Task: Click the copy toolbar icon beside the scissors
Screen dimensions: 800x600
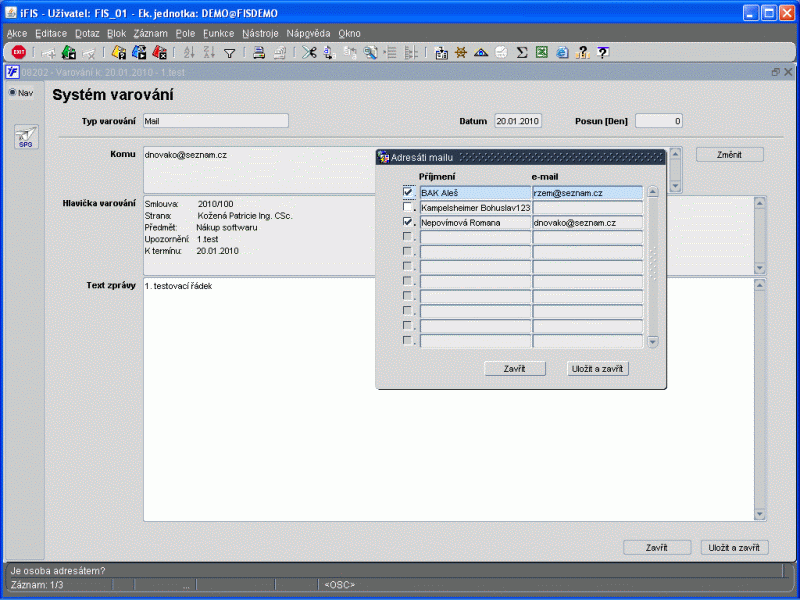Action: [x=329, y=52]
